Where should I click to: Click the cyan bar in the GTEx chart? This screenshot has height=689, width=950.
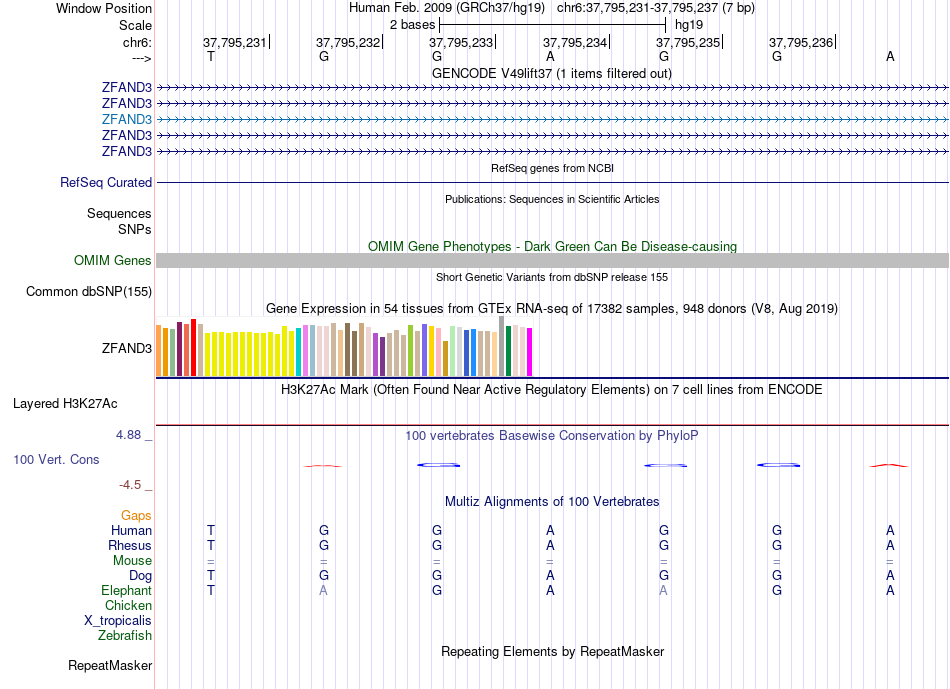tap(299, 352)
